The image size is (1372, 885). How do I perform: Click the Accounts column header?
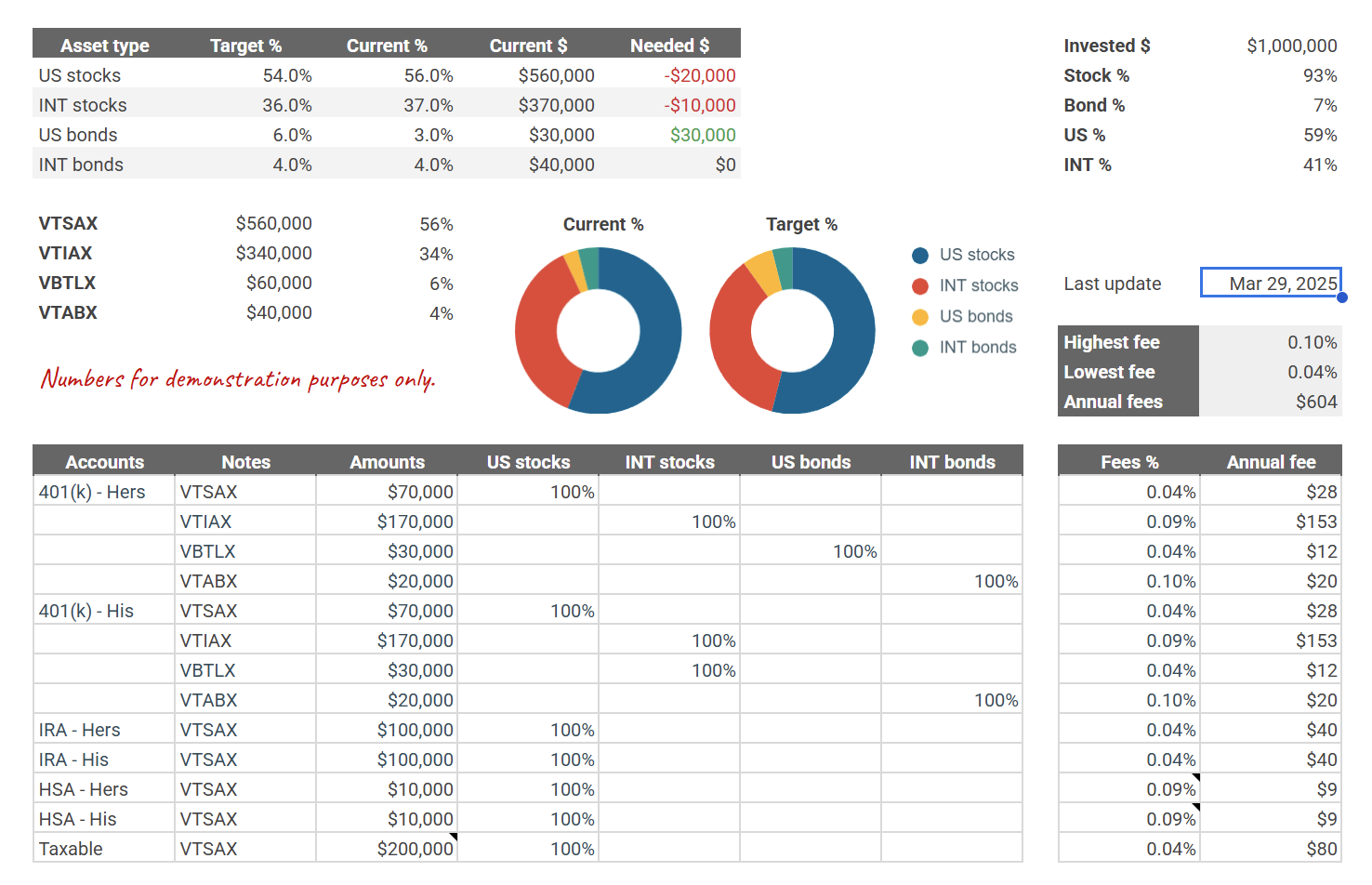[104, 461]
